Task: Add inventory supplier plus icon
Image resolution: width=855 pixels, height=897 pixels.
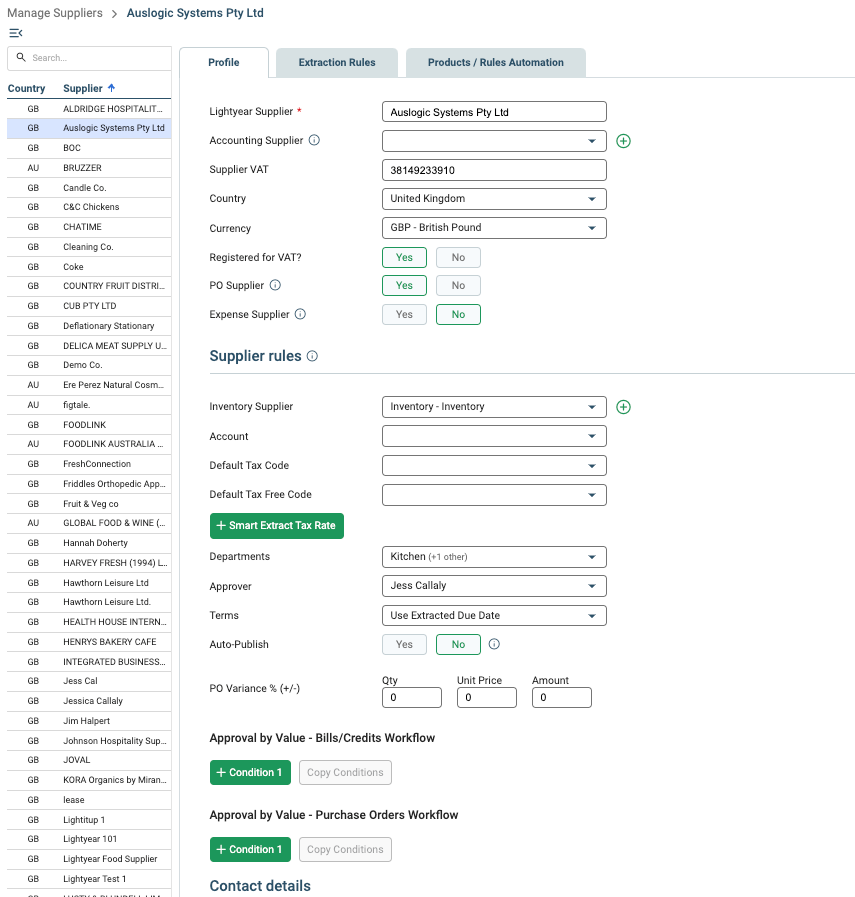Action: (623, 407)
